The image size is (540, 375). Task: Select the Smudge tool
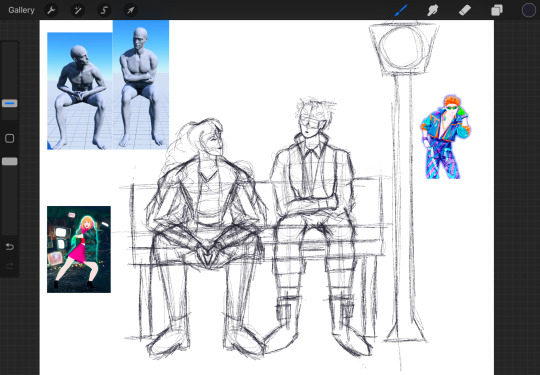[x=432, y=10]
